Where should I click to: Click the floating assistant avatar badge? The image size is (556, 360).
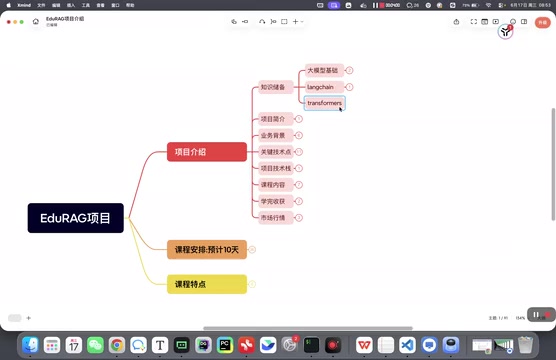pyautogui.click(x=505, y=32)
